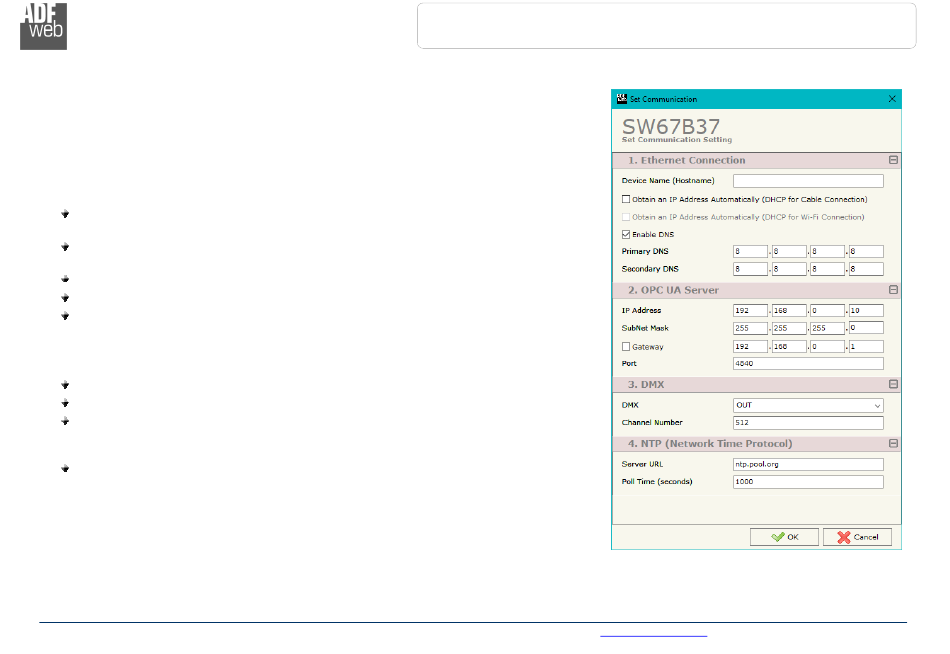
Task: Enable the Gateway checkbox
Action: pos(626,347)
